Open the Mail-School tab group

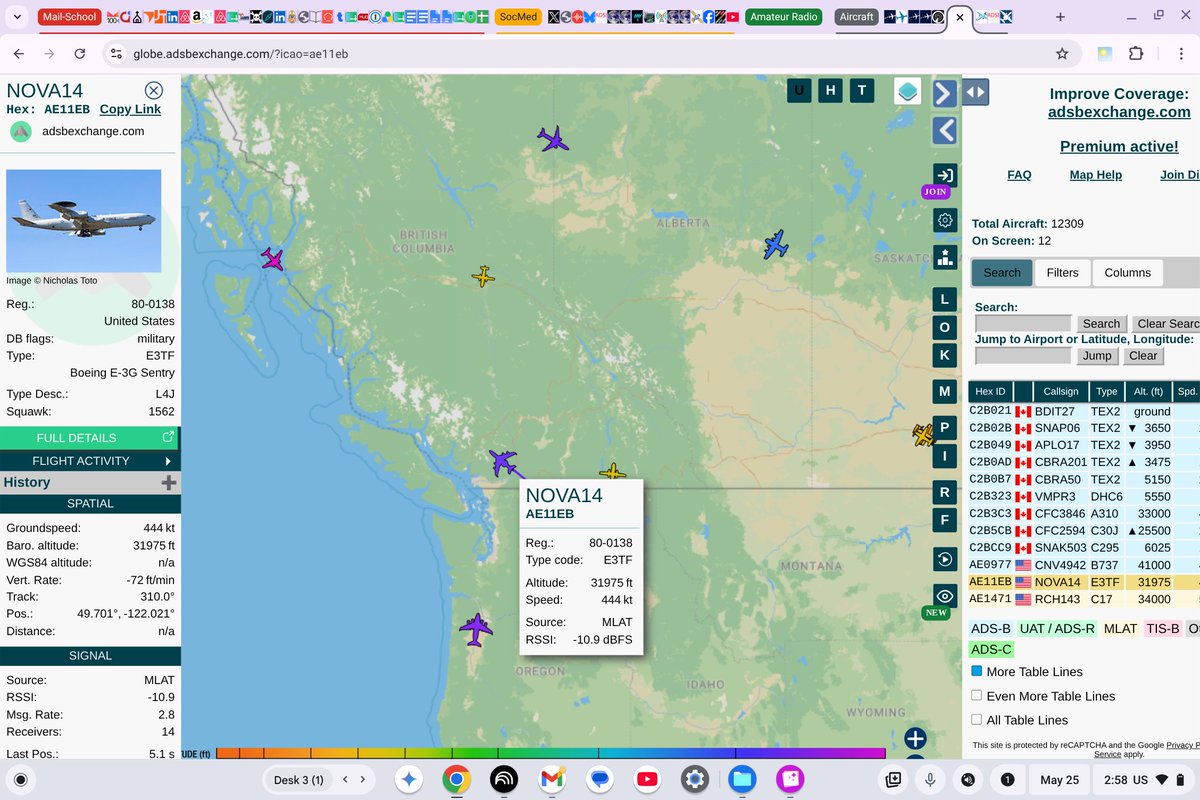point(69,17)
